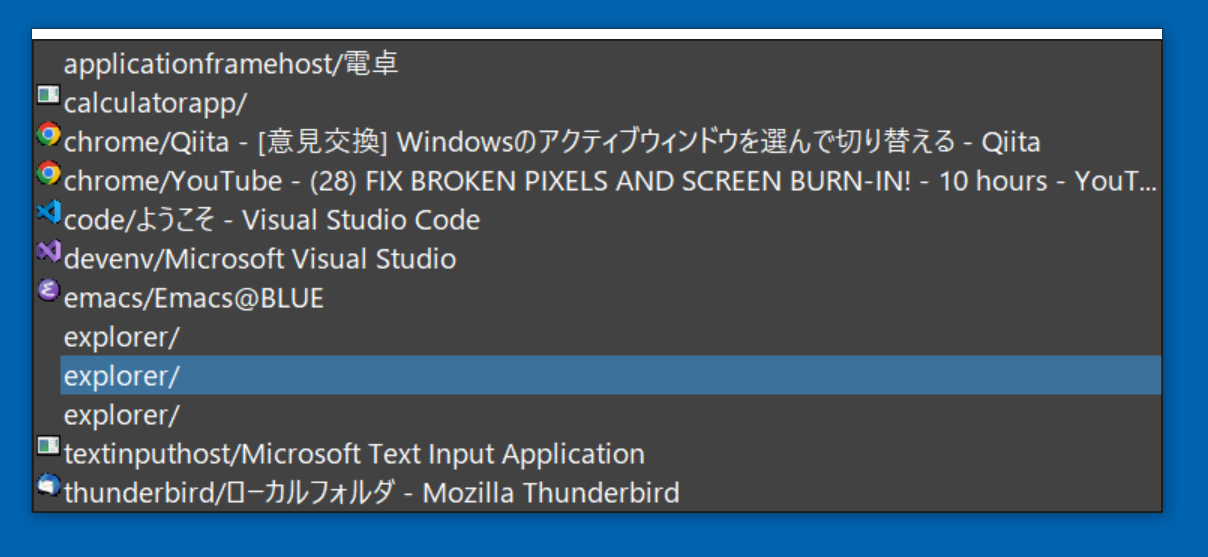Switch to the chrome/Qiita window entry text
Viewport: 1208px width, 557px height.
(552, 142)
